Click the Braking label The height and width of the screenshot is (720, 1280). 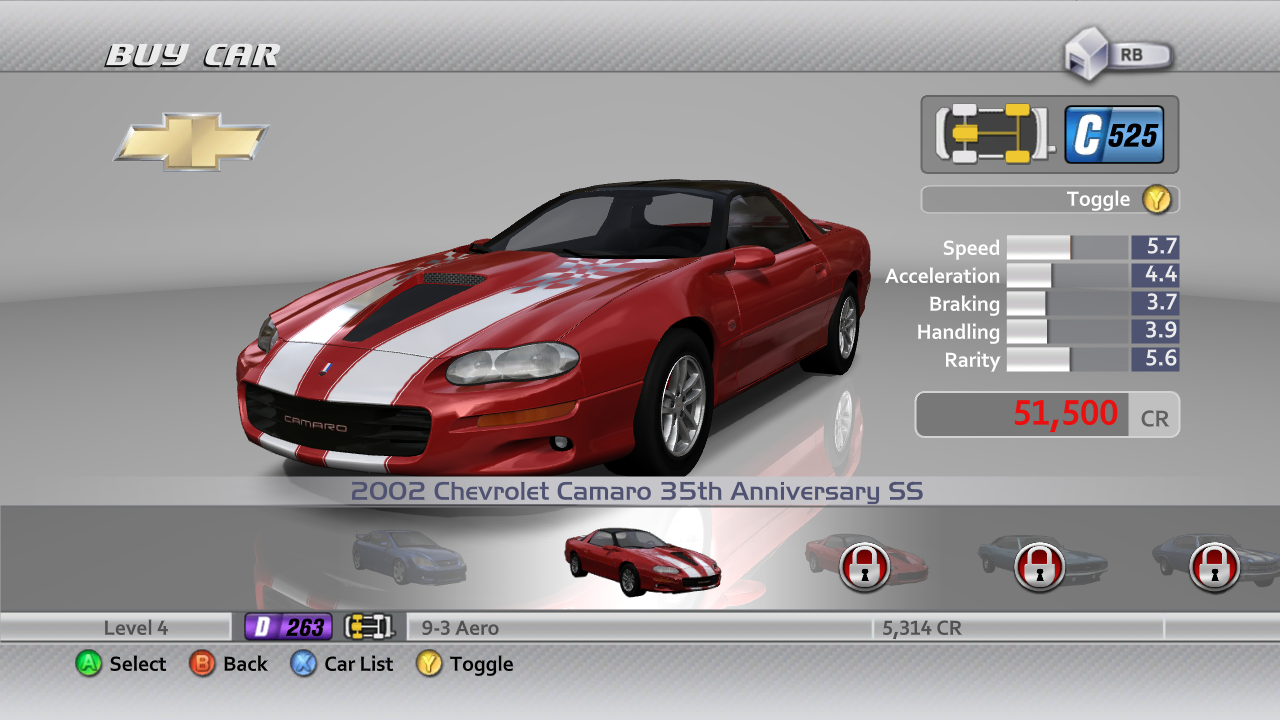pyautogui.click(x=964, y=304)
